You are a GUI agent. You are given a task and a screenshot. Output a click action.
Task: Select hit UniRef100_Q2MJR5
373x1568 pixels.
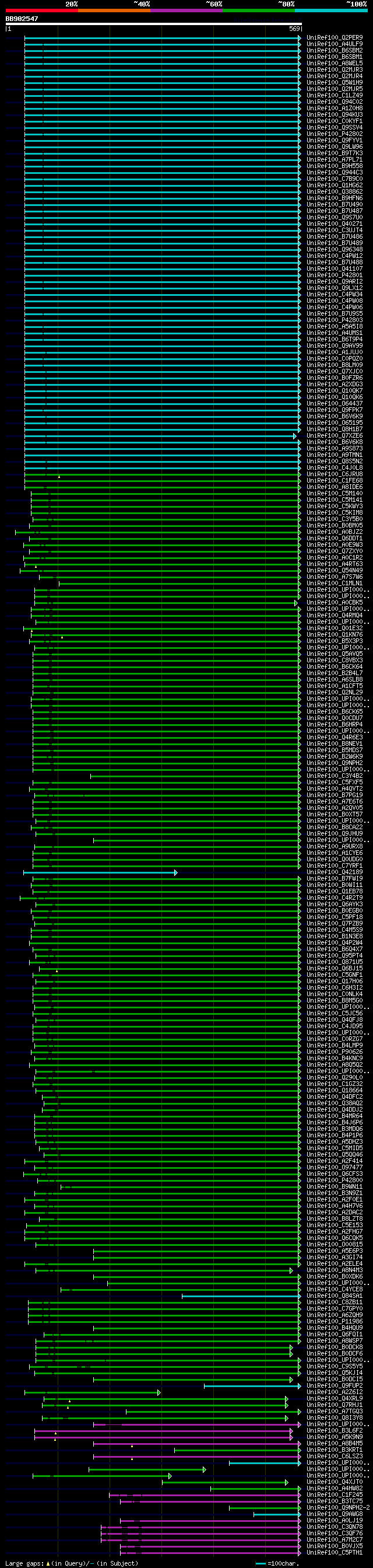pyautogui.click(x=335, y=89)
